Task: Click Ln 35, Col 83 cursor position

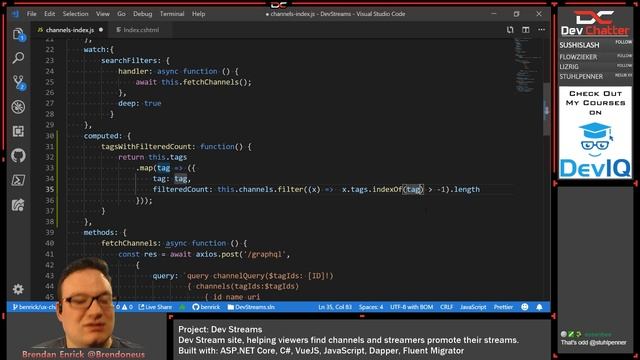Action: click(x=335, y=307)
